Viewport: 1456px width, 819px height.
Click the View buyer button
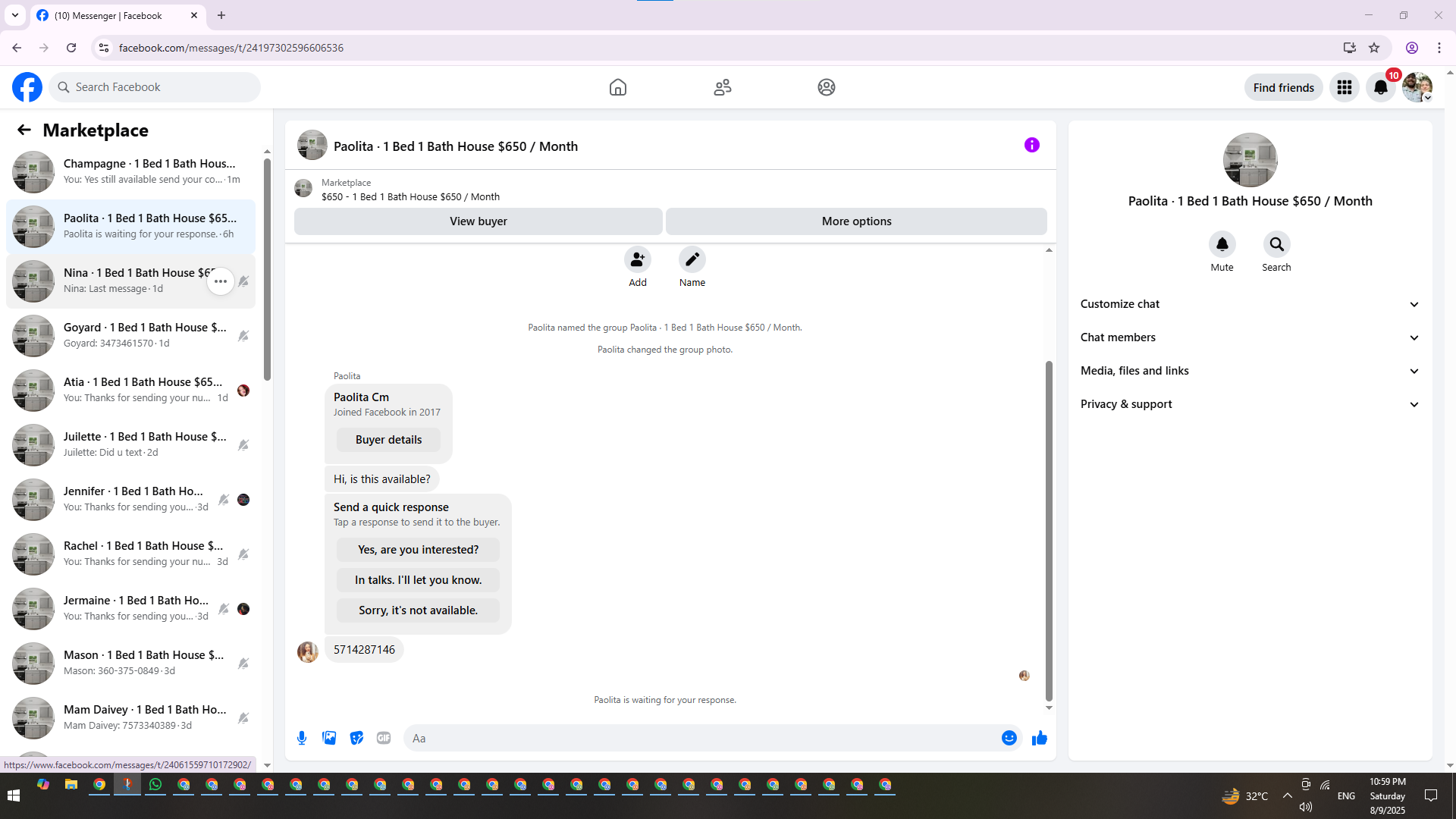click(478, 221)
